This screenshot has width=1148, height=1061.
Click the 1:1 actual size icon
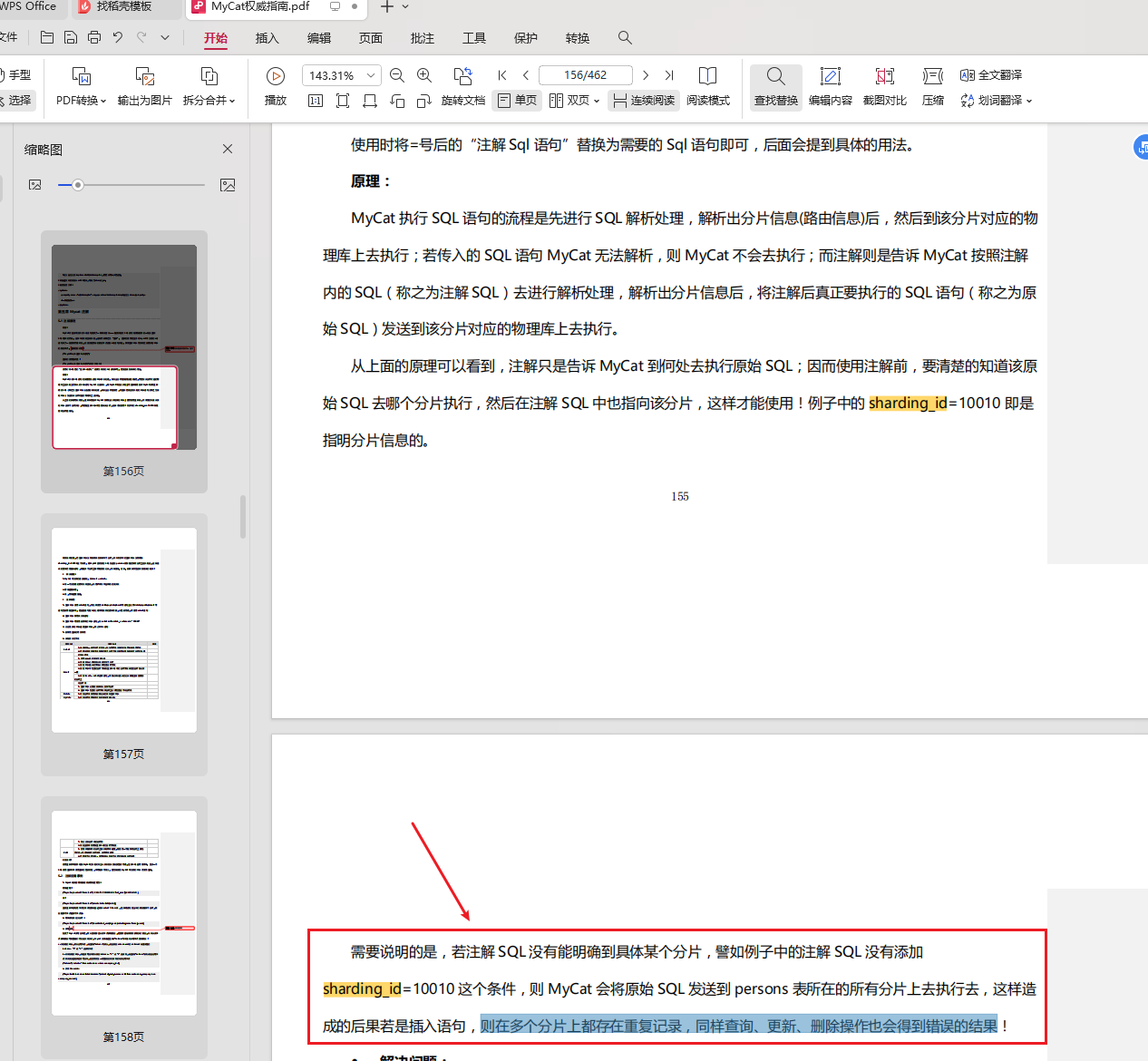point(315,101)
